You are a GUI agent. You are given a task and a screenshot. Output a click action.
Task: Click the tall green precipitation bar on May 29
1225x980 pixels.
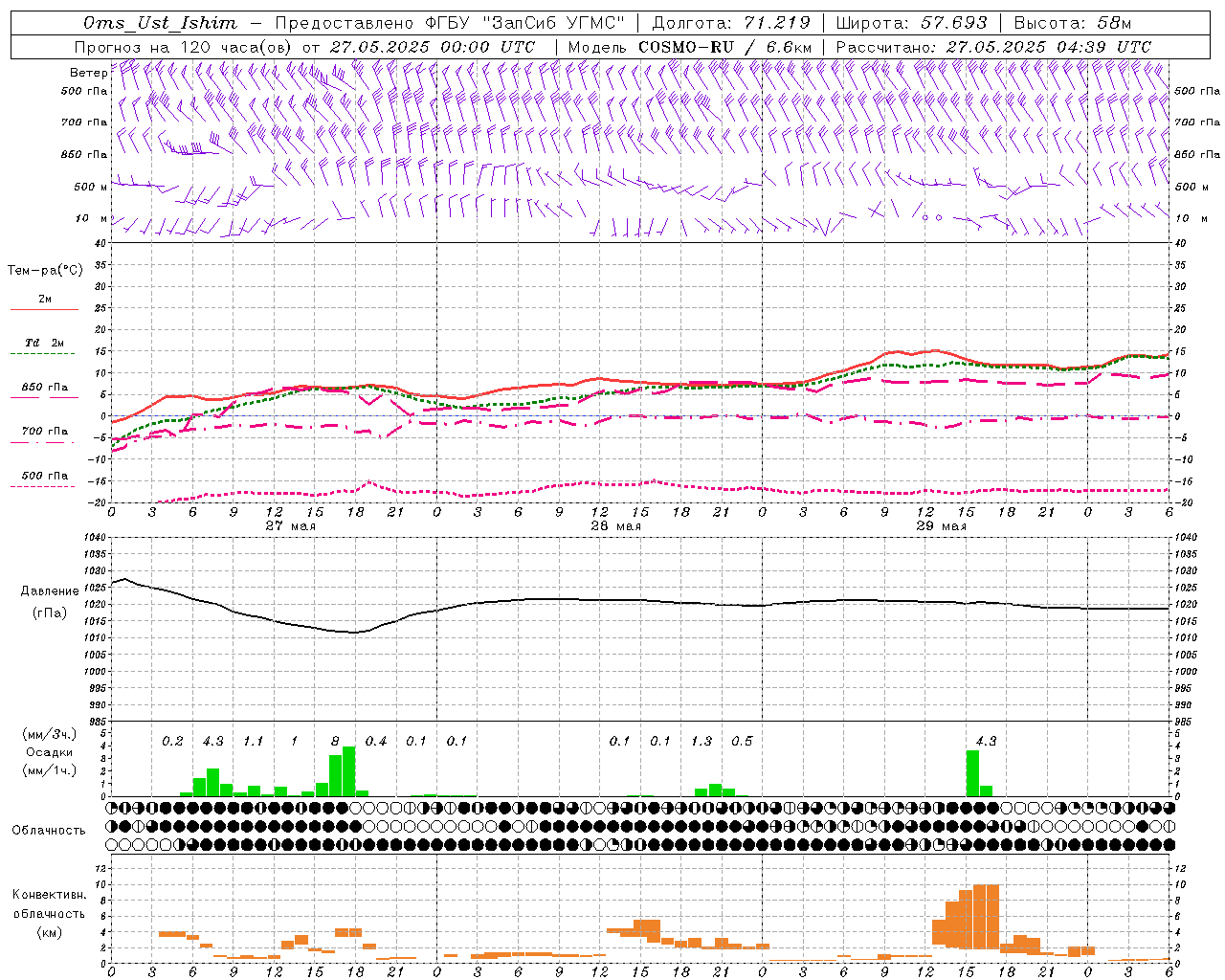pyautogui.click(x=972, y=773)
